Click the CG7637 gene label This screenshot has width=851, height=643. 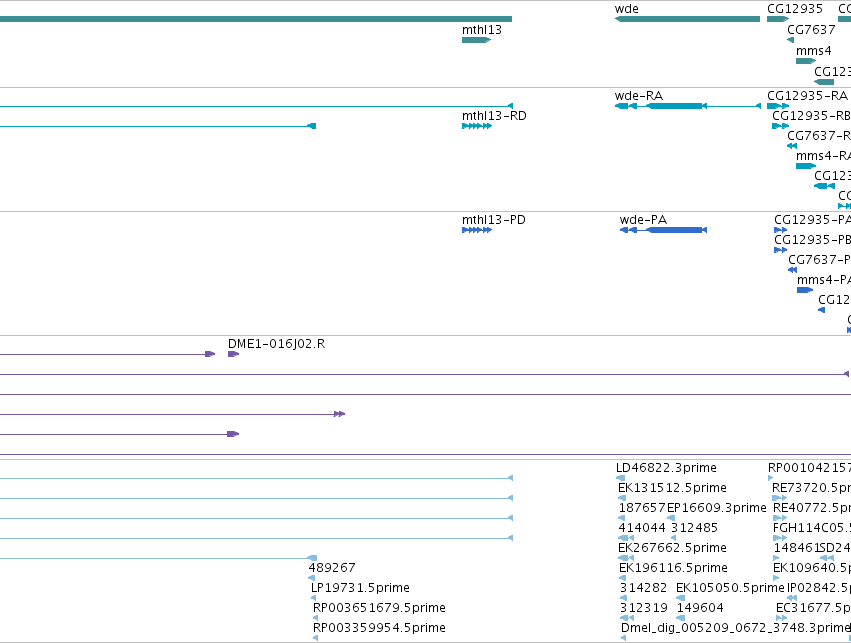(811, 30)
